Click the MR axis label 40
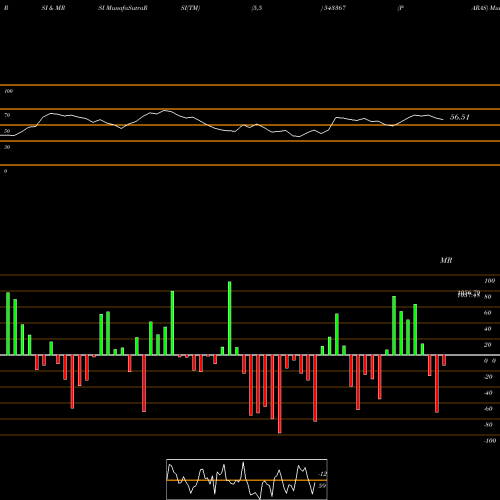 [487, 329]
